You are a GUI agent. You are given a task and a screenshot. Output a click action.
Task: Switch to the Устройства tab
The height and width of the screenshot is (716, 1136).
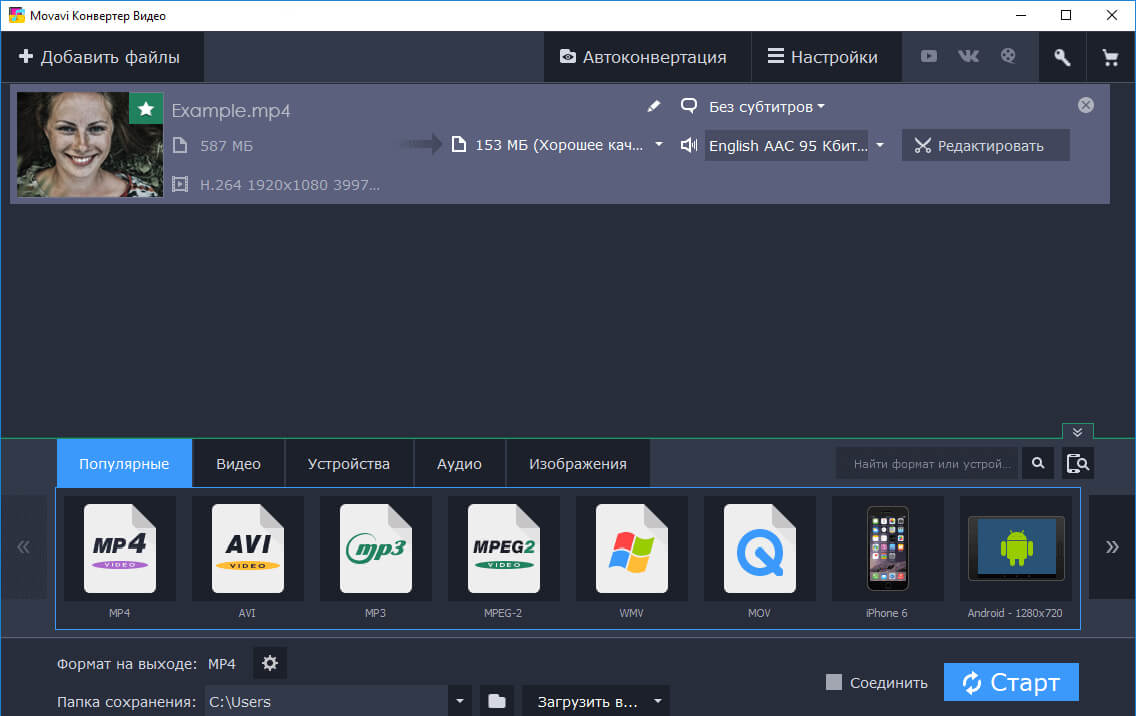click(348, 464)
